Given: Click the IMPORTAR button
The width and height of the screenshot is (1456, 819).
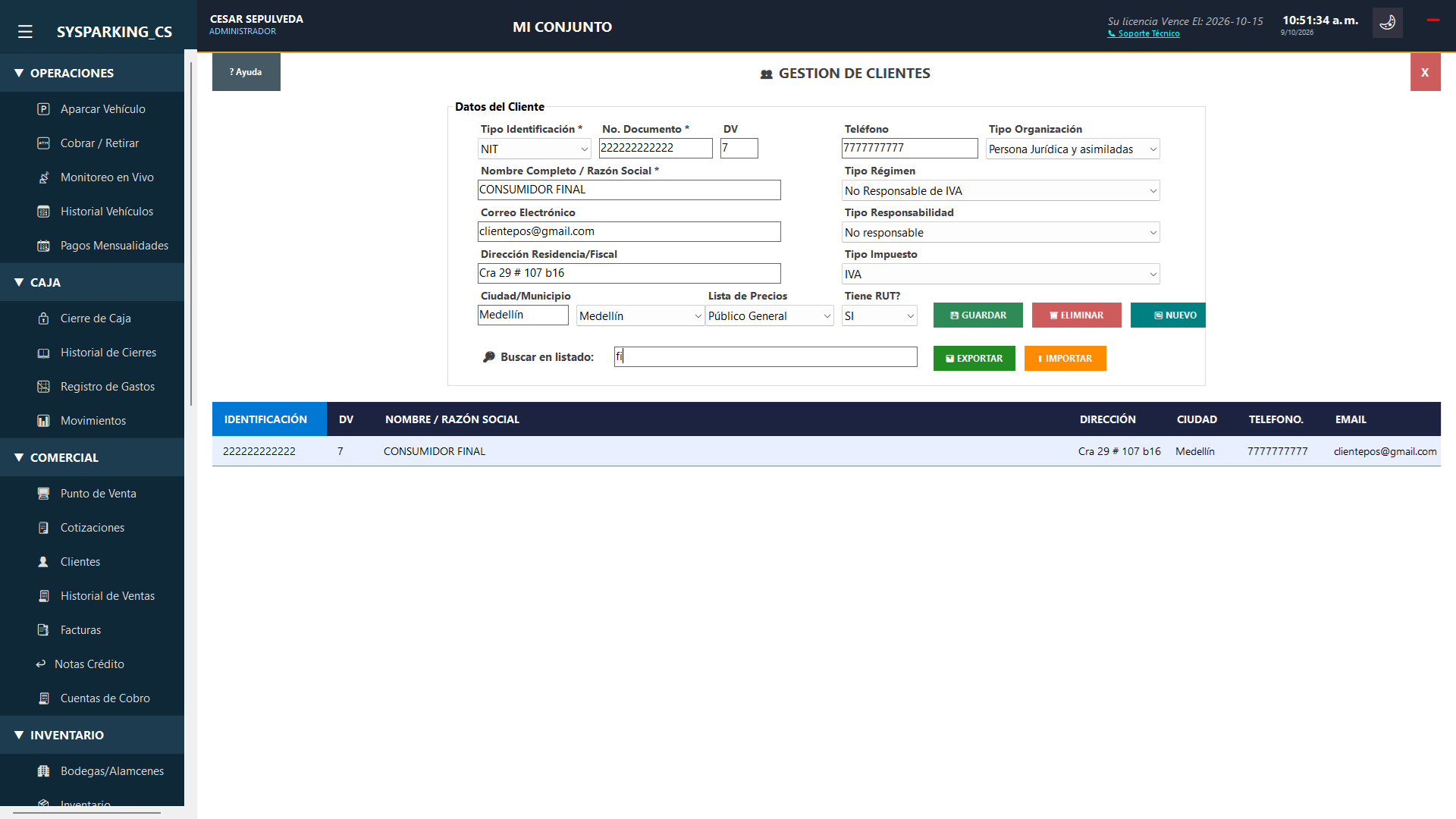Looking at the screenshot, I should point(1065,359).
